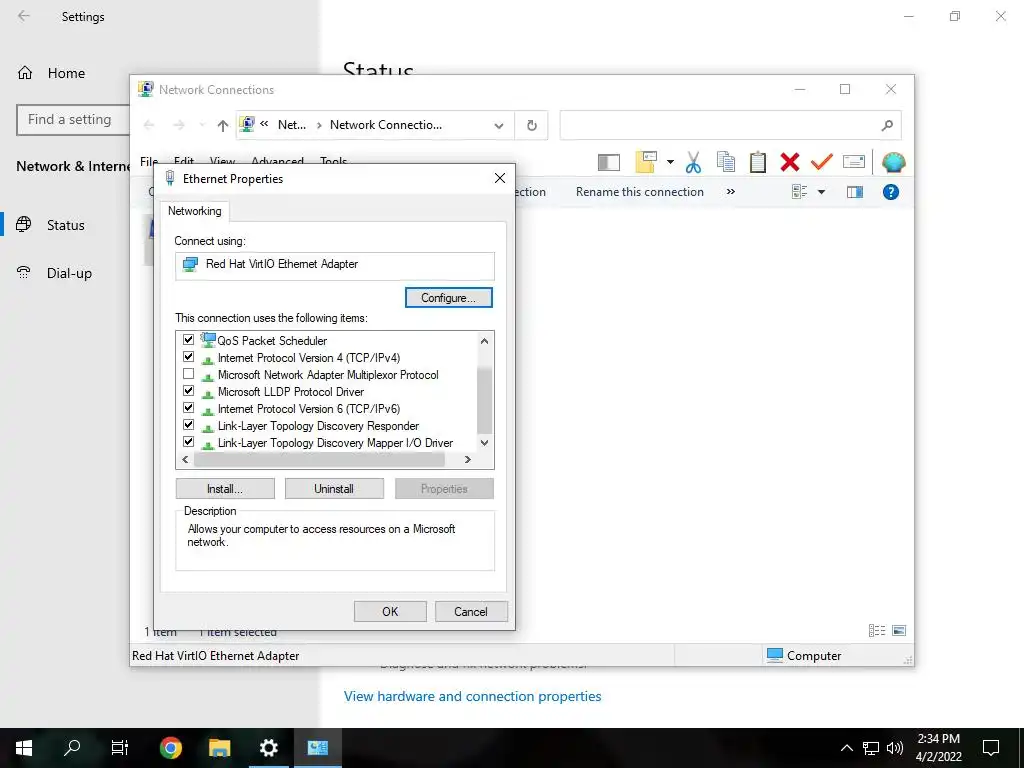Open the Action Center notification icon

991,748
